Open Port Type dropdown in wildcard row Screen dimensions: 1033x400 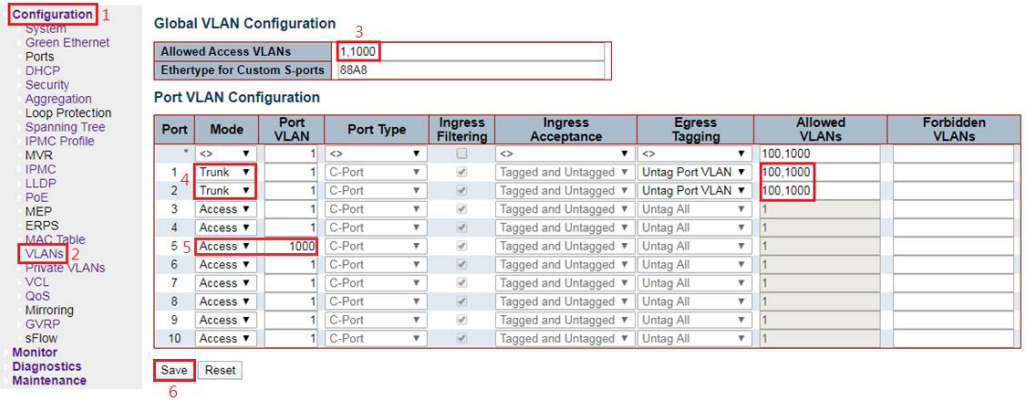tap(375, 154)
